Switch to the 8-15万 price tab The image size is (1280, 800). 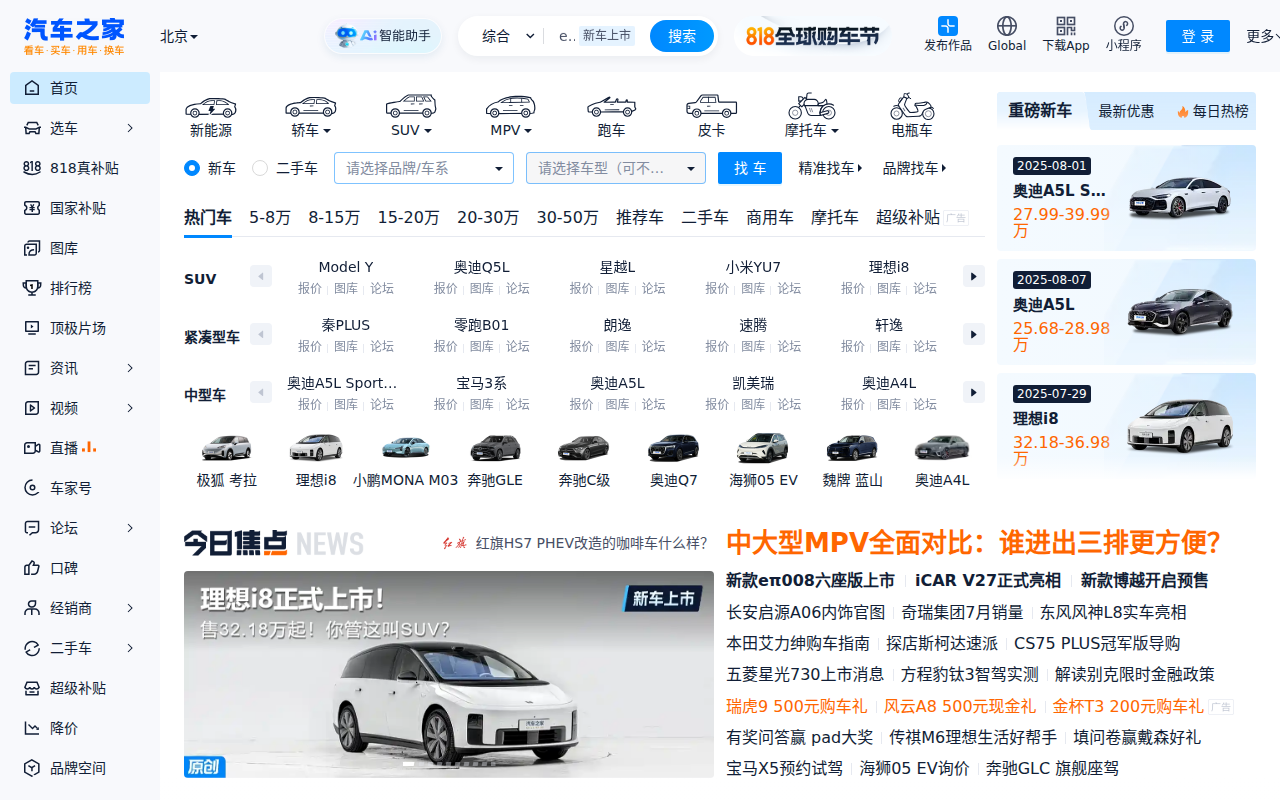tap(334, 217)
